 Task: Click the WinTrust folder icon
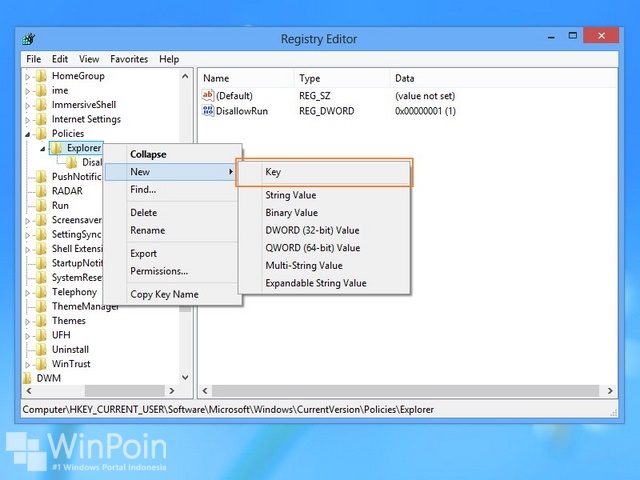[x=41, y=364]
